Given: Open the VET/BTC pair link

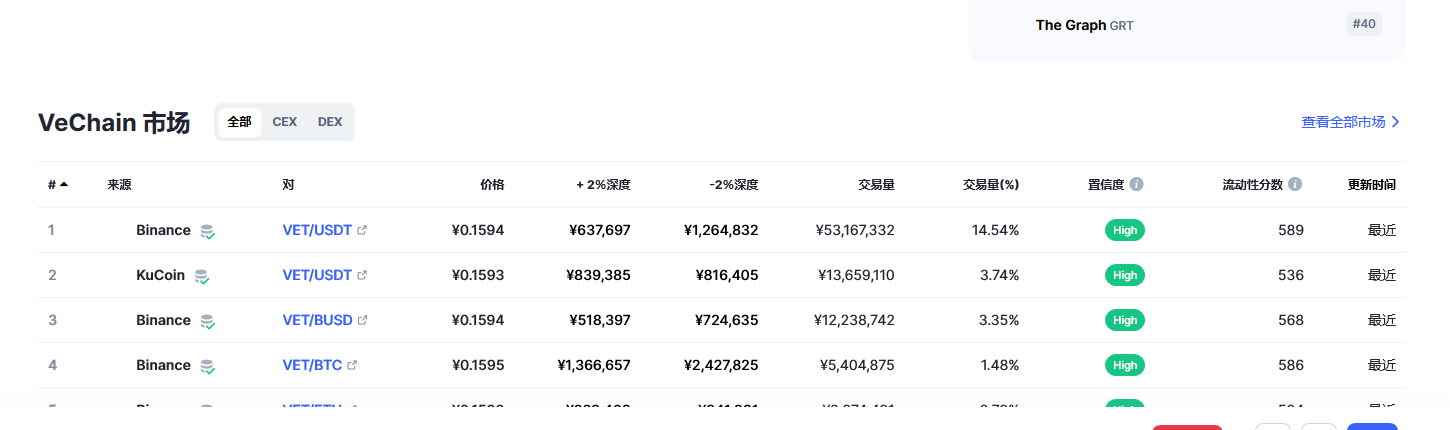Looking at the screenshot, I should tap(312, 365).
